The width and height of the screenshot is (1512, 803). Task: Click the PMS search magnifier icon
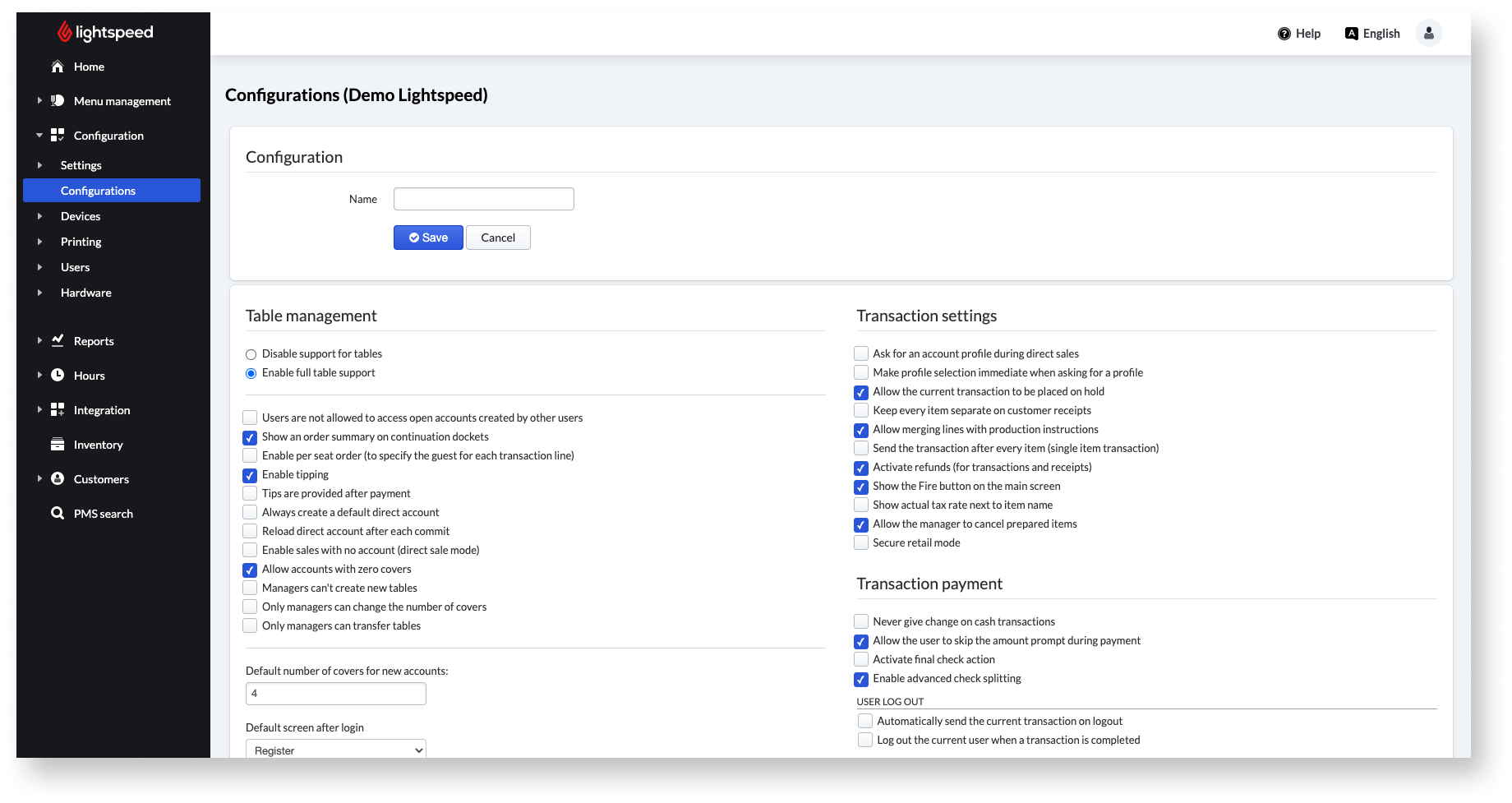(x=58, y=514)
